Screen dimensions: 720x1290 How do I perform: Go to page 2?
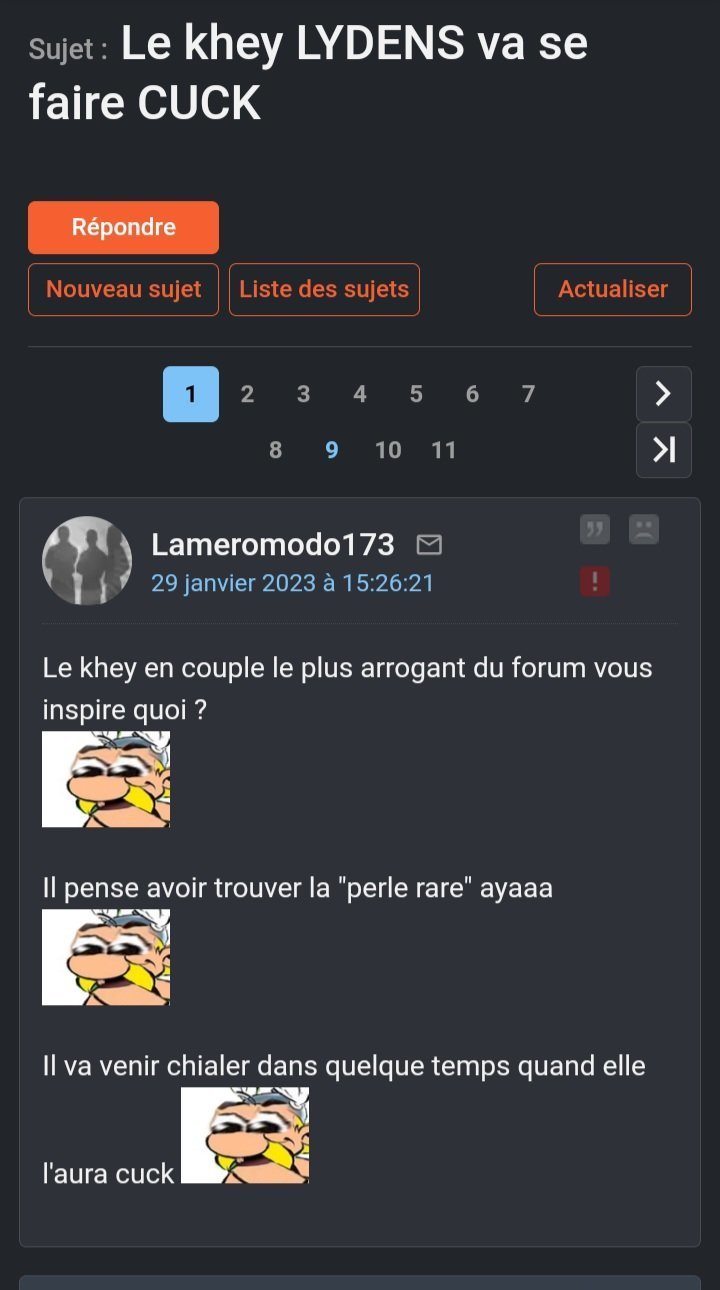click(247, 394)
